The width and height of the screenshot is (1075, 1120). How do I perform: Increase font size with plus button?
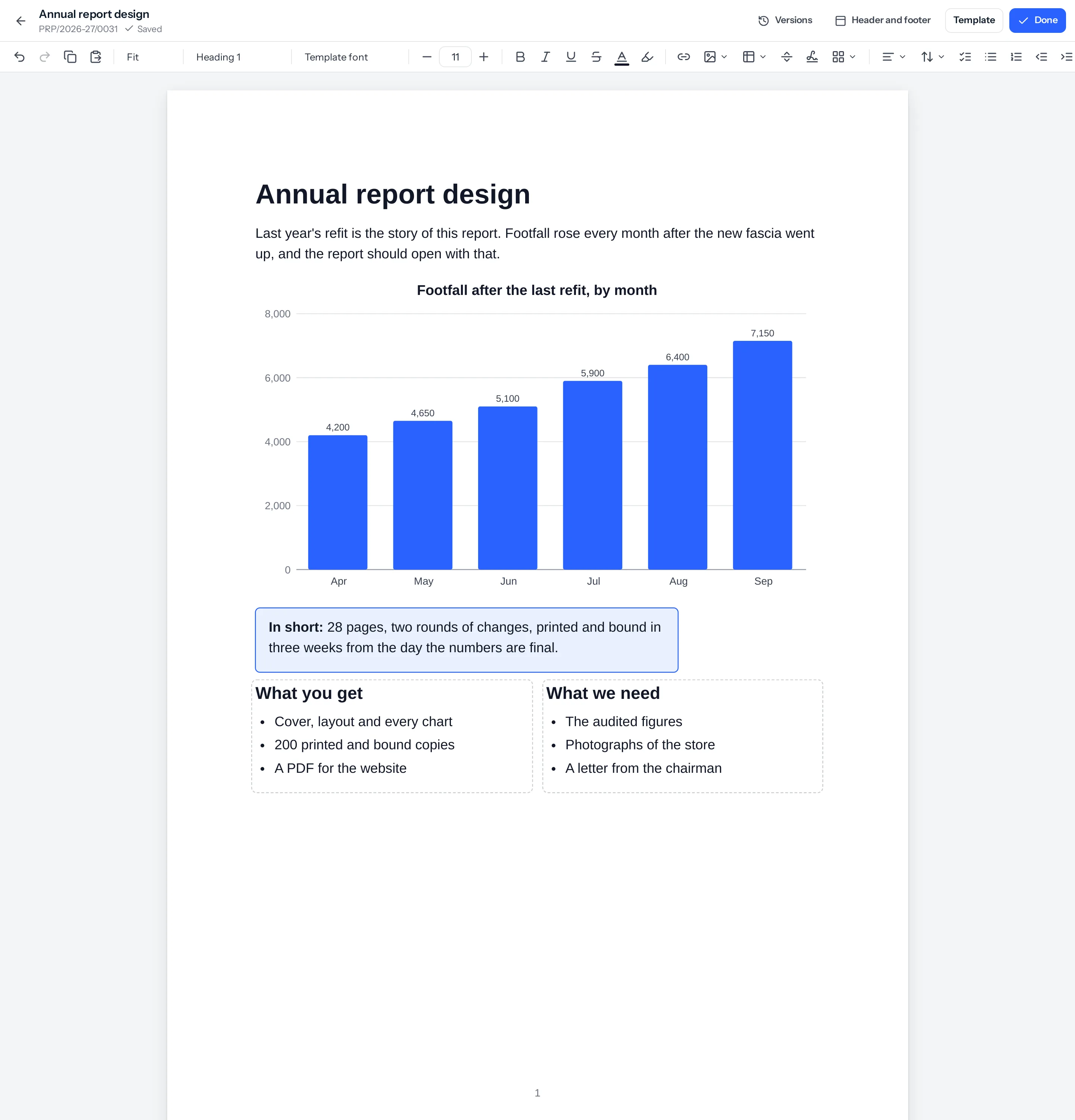[x=484, y=57]
